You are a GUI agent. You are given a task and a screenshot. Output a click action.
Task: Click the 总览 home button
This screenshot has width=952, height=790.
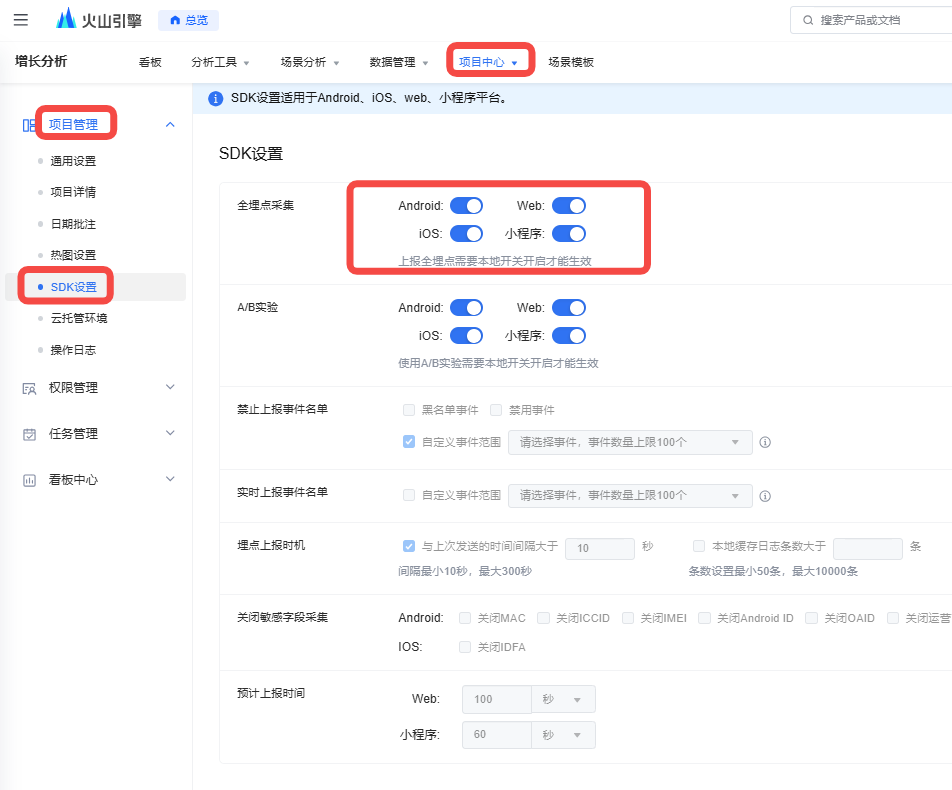coord(188,20)
